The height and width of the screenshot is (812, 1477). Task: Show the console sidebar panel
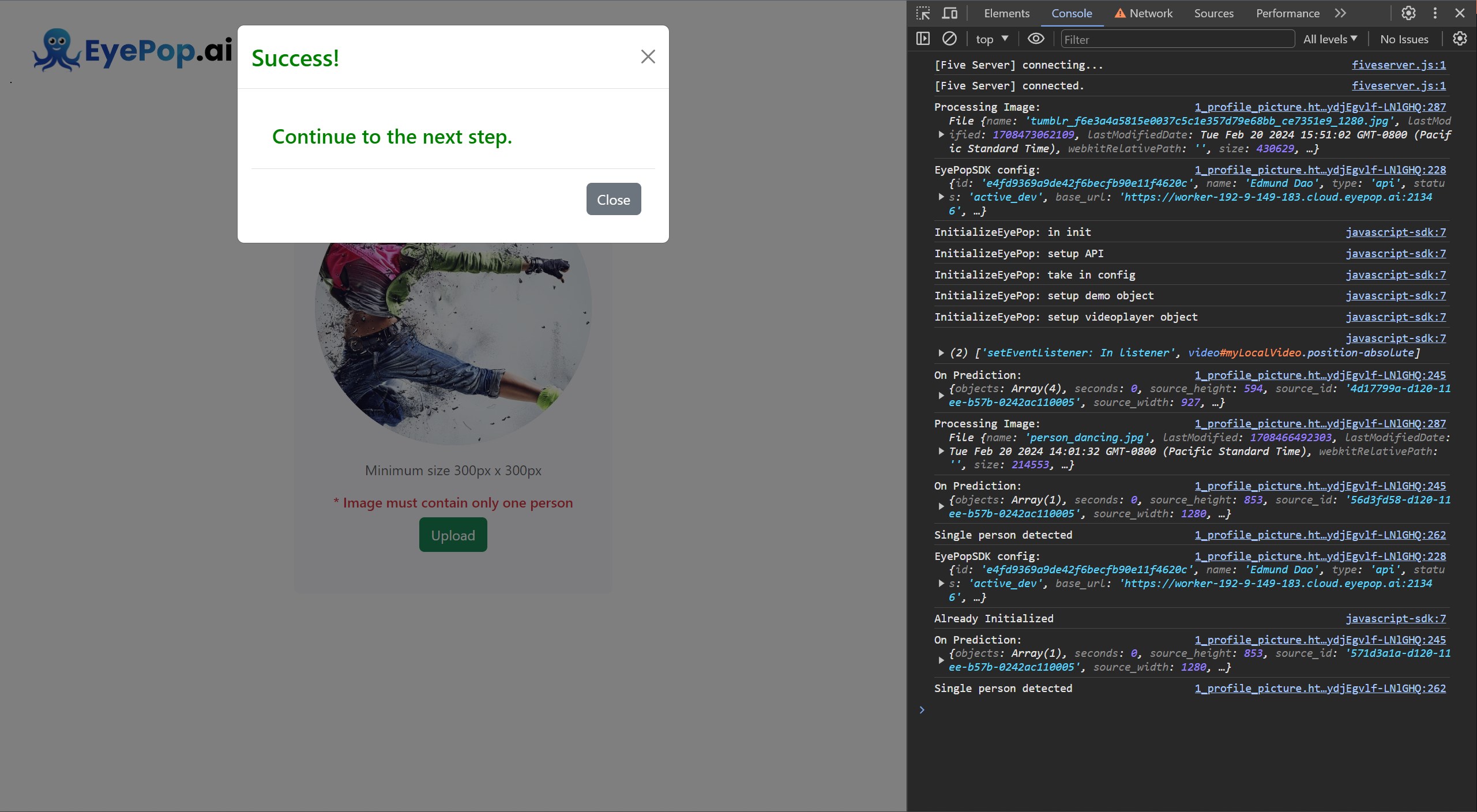pos(922,39)
